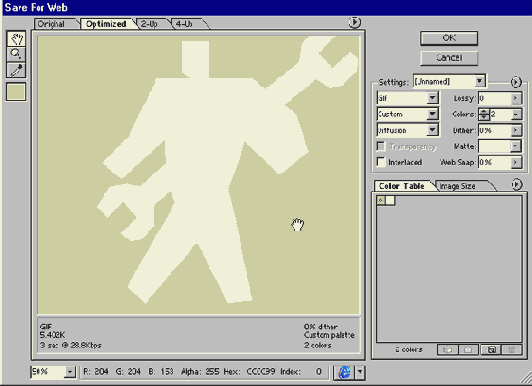
Task: Select the Eyedropper tool
Action: pyautogui.click(x=16, y=70)
